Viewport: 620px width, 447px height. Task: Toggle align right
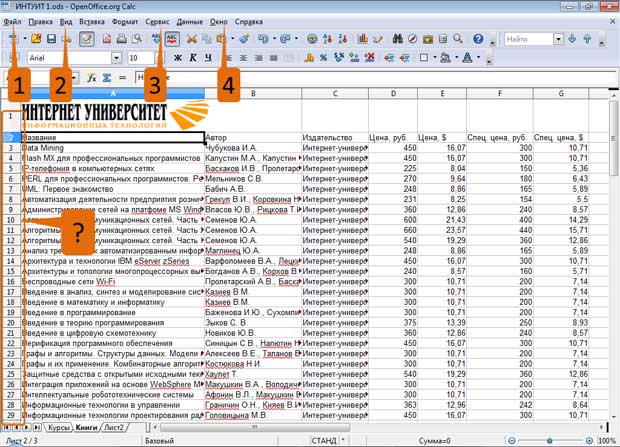pos(258,58)
